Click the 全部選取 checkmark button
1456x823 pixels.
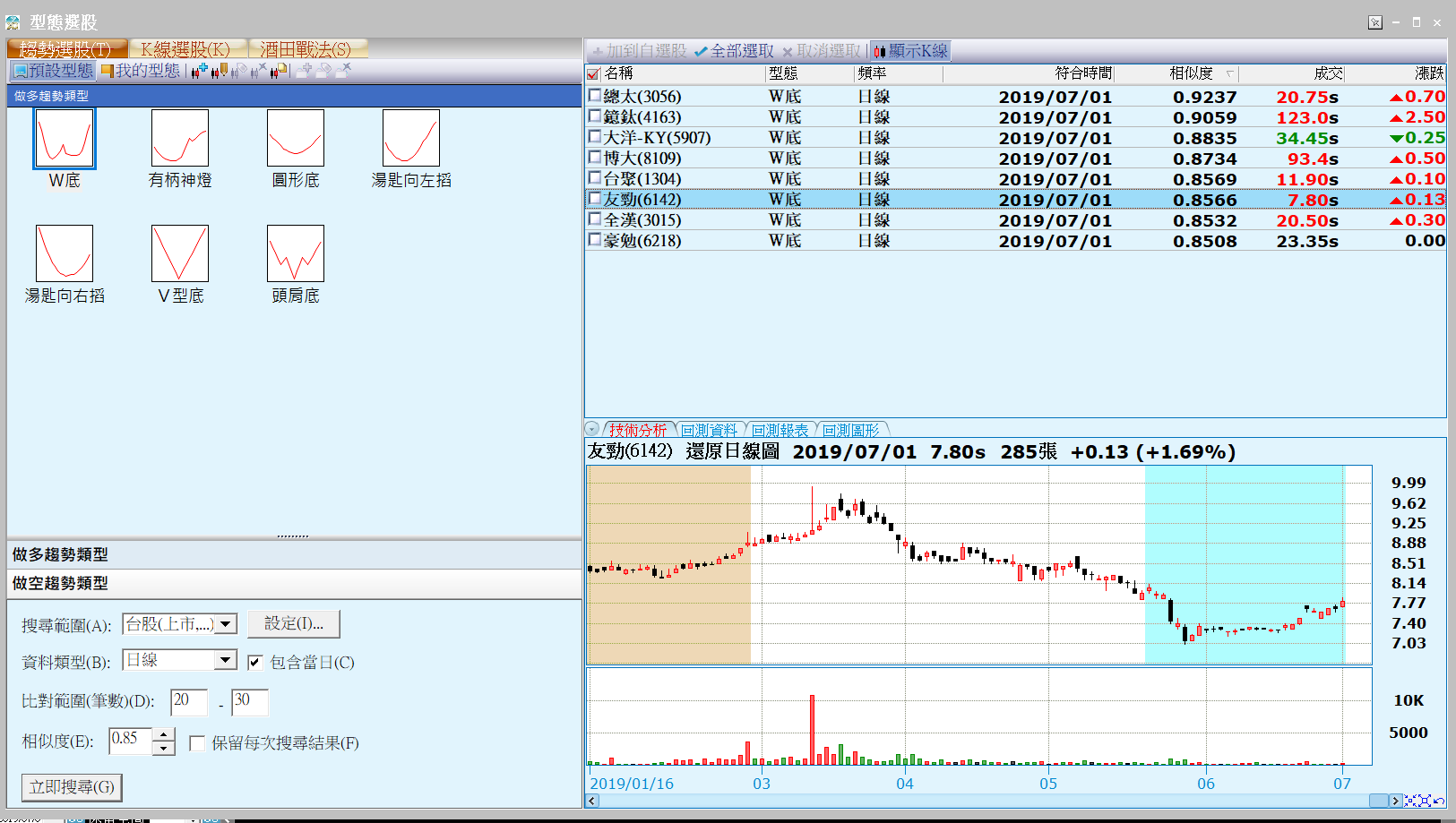[734, 51]
